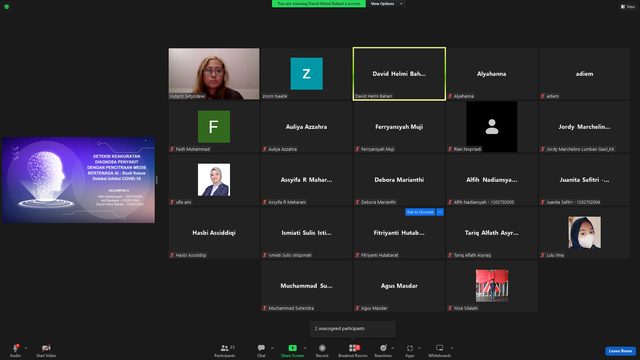Open Whiteboards
Image resolution: width=640 pixels, height=360 pixels.
coord(440,350)
